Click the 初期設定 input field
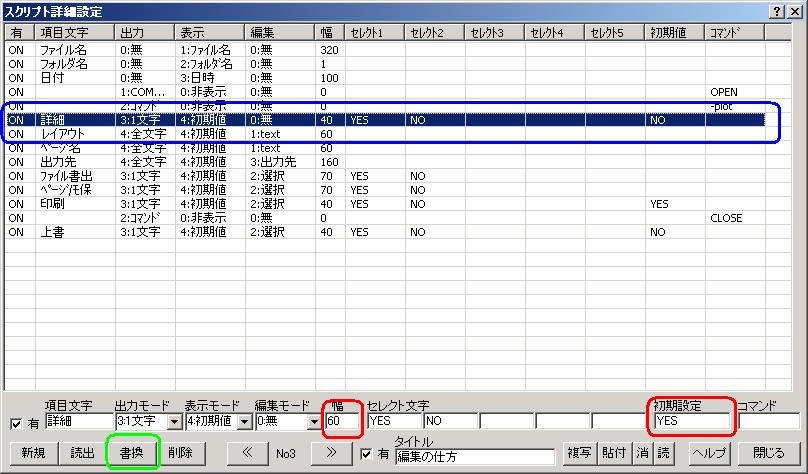This screenshot has height=474, width=808. [692, 421]
